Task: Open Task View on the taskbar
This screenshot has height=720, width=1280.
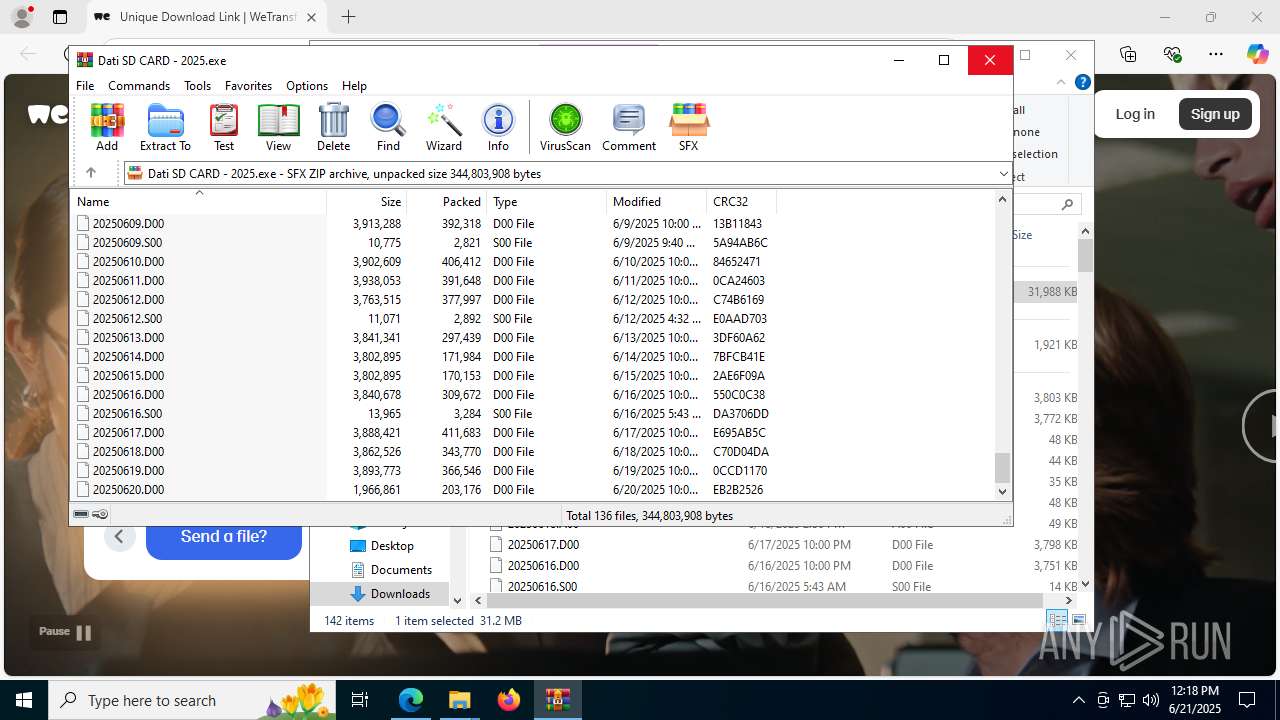Action: pos(360,700)
